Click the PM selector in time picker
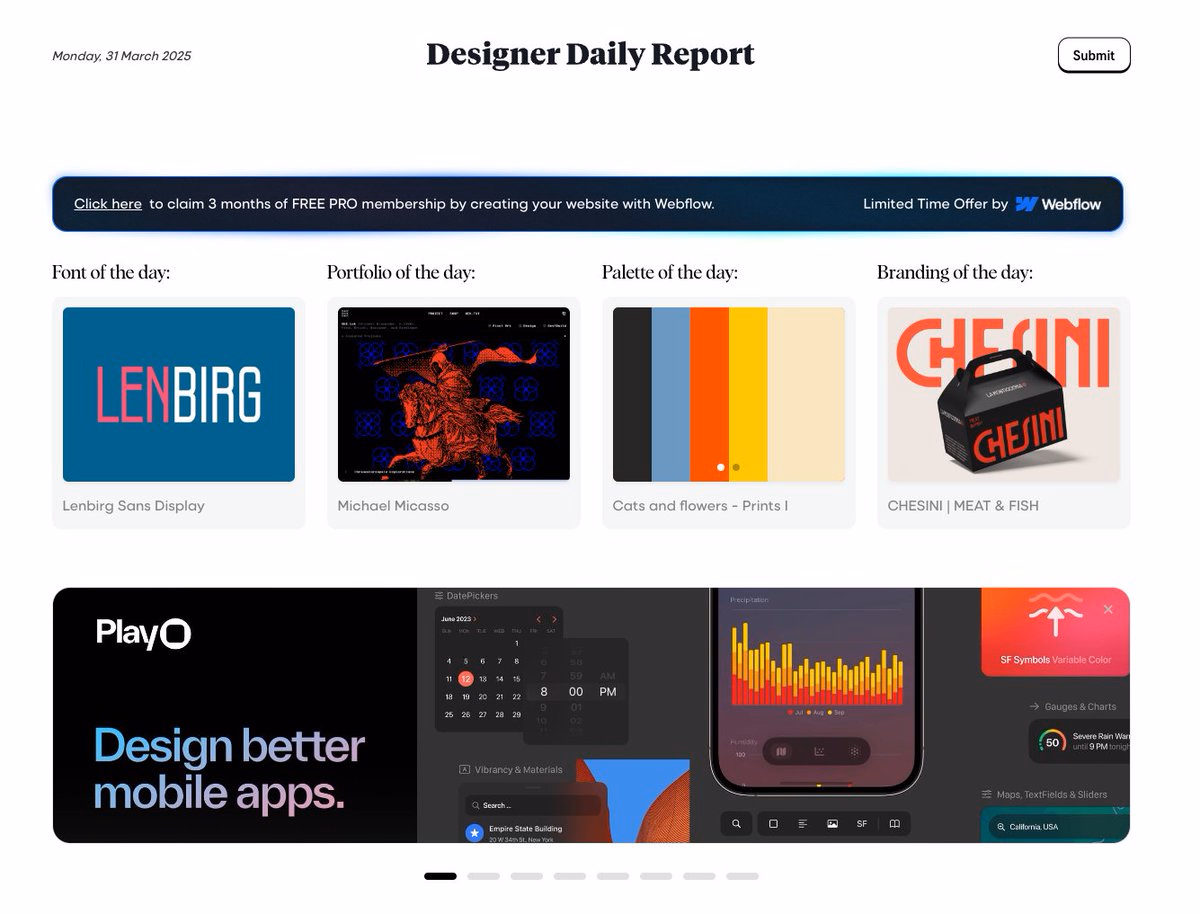This screenshot has width=1200, height=914. 608,692
